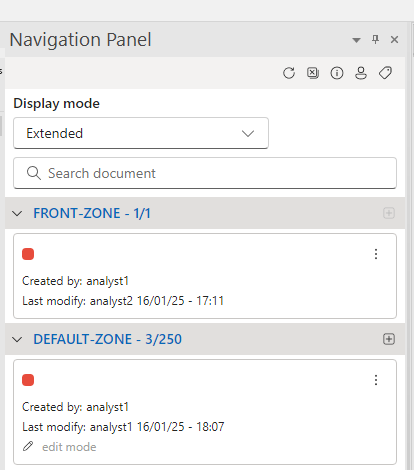Collapse the DEFAULT-ZONE section chevron
Screen dimensions: 414x470
[17, 339]
